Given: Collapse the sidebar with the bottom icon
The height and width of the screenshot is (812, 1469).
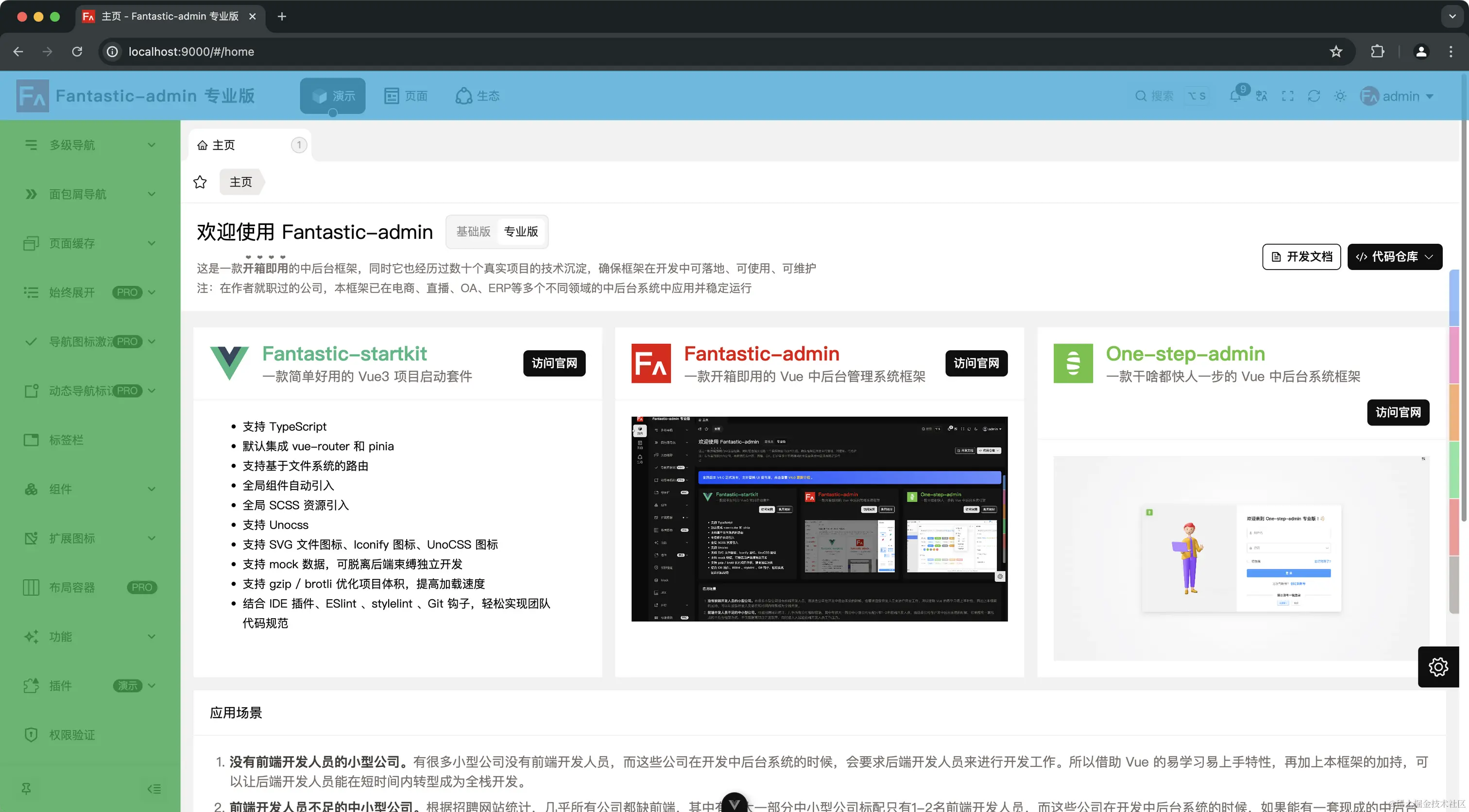Looking at the screenshot, I should tap(154, 789).
